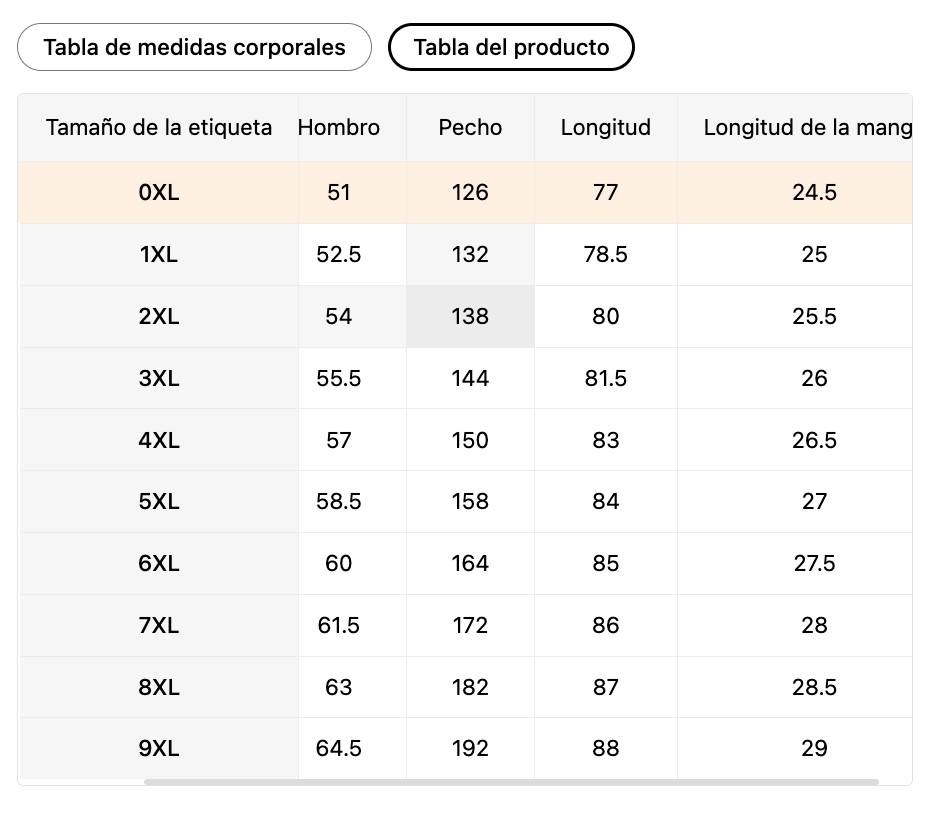Click the Tamaño de la etiqueta header
This screenshot has height=816, width=940.
click(159, 128)
